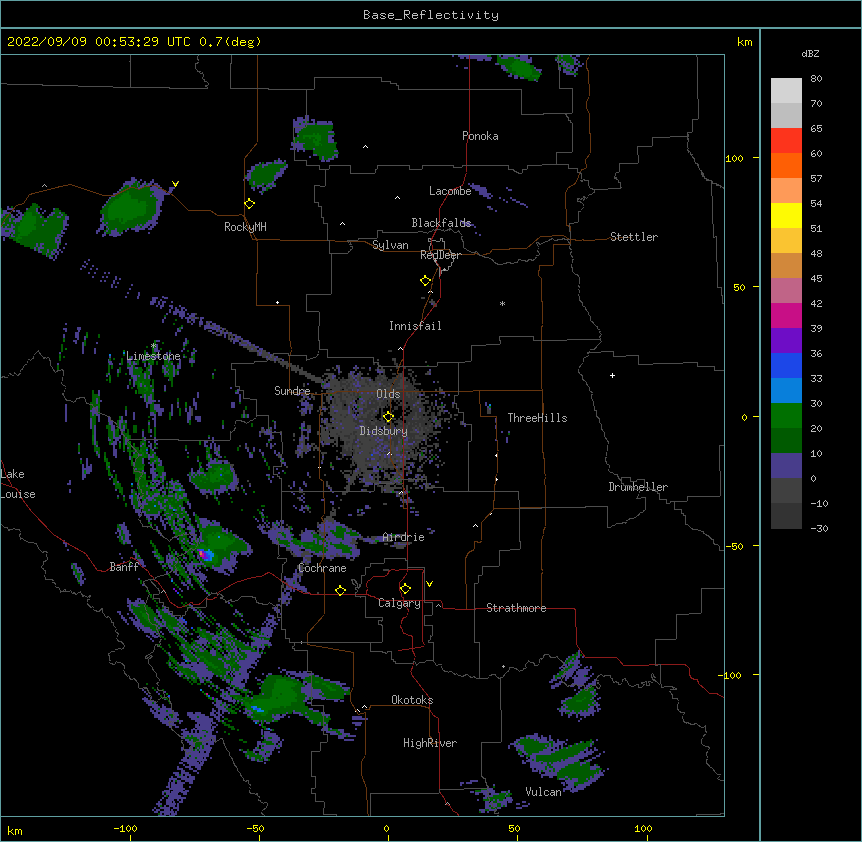Select the RockyMH label

click(245, 227)
